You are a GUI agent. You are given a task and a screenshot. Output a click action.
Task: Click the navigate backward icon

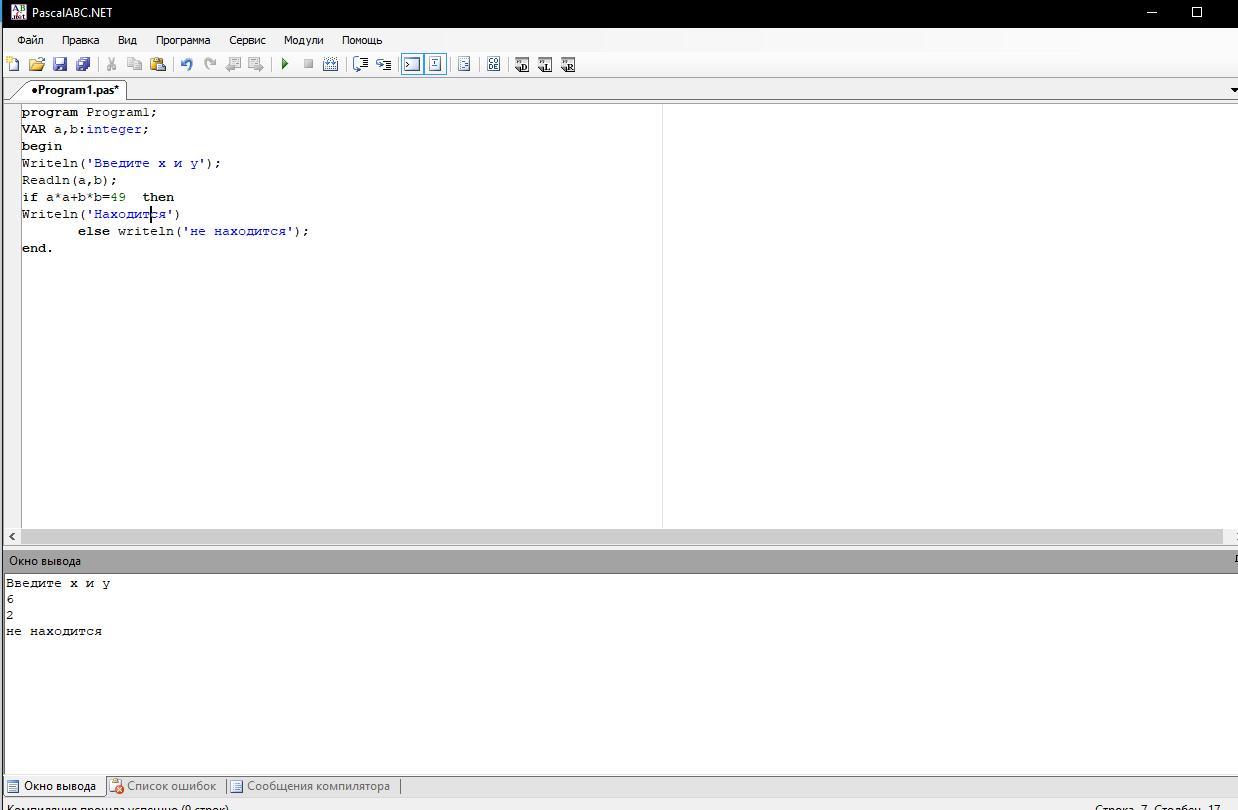click(x=233, y=64)
